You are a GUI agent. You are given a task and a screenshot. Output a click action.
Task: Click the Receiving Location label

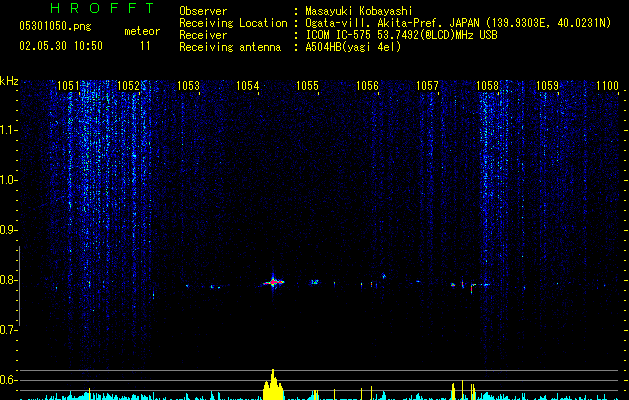point(233,23)
